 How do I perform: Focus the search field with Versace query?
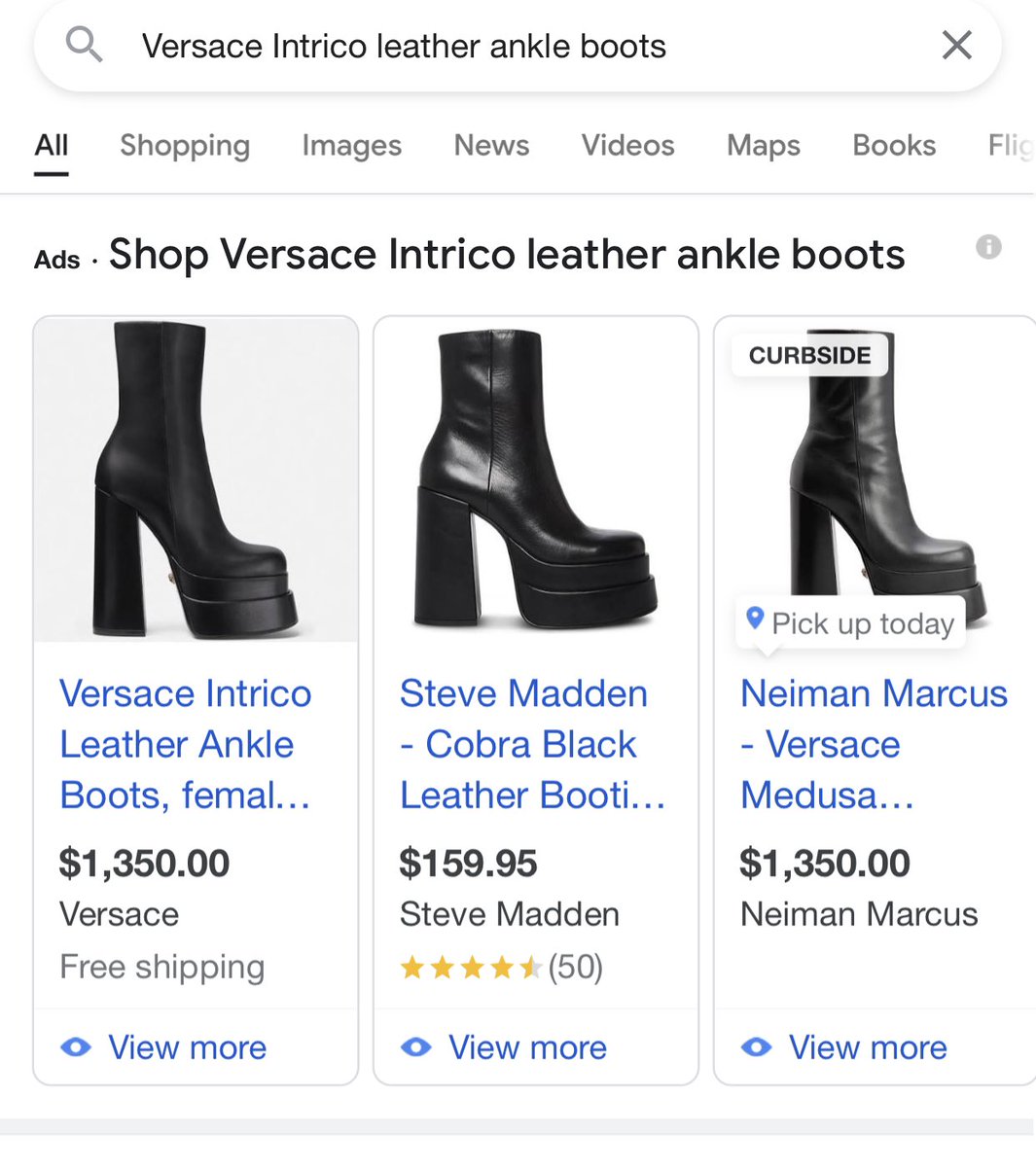point(517,46)
